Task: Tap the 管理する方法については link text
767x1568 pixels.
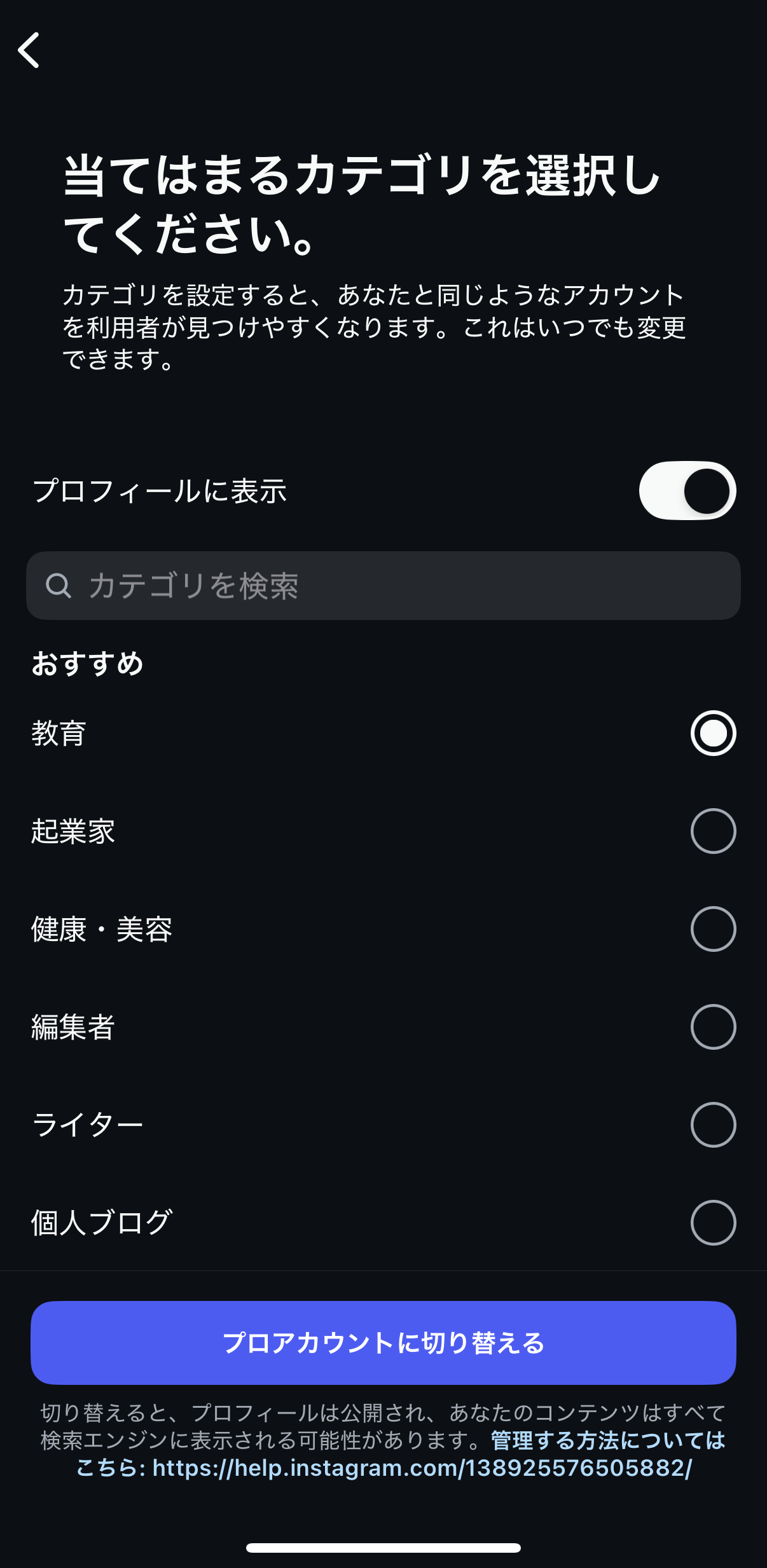Action: coord(608,1440)
